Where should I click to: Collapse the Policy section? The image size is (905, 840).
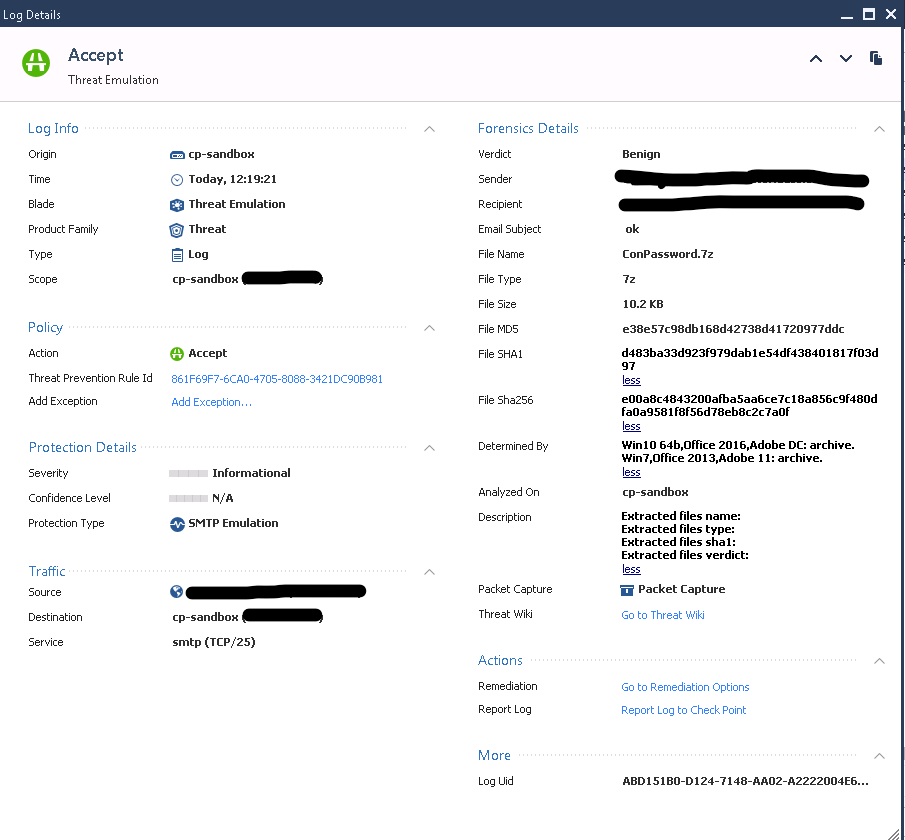429,328
